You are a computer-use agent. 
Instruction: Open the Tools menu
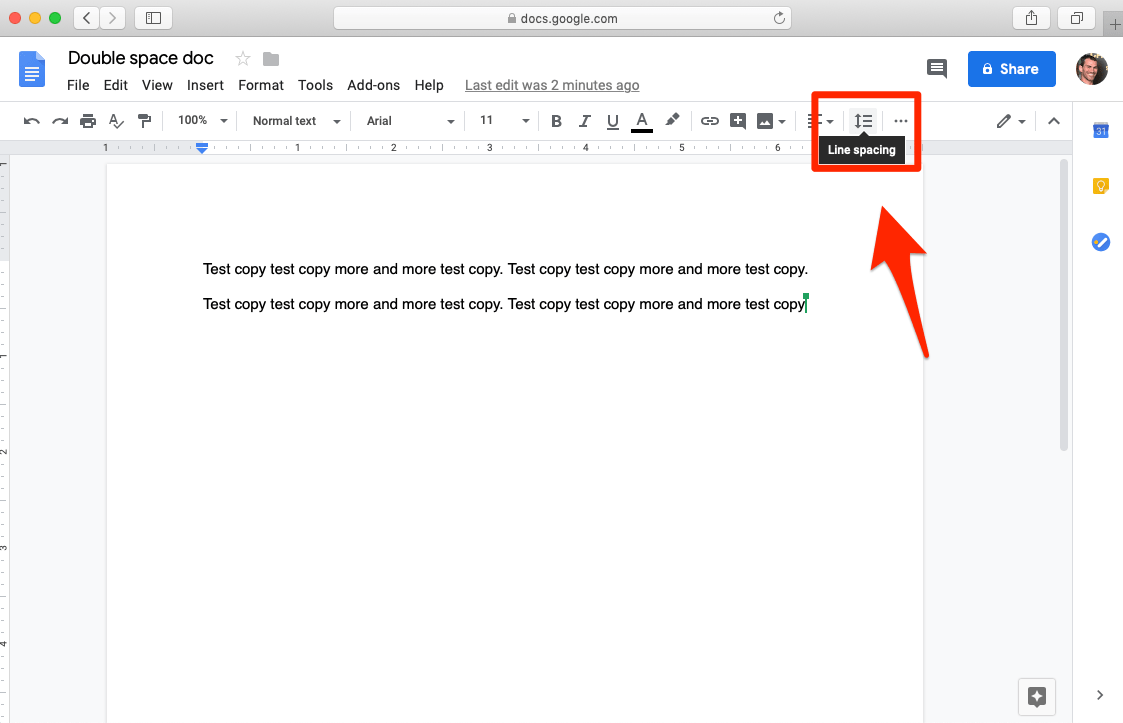click(315, 85)
